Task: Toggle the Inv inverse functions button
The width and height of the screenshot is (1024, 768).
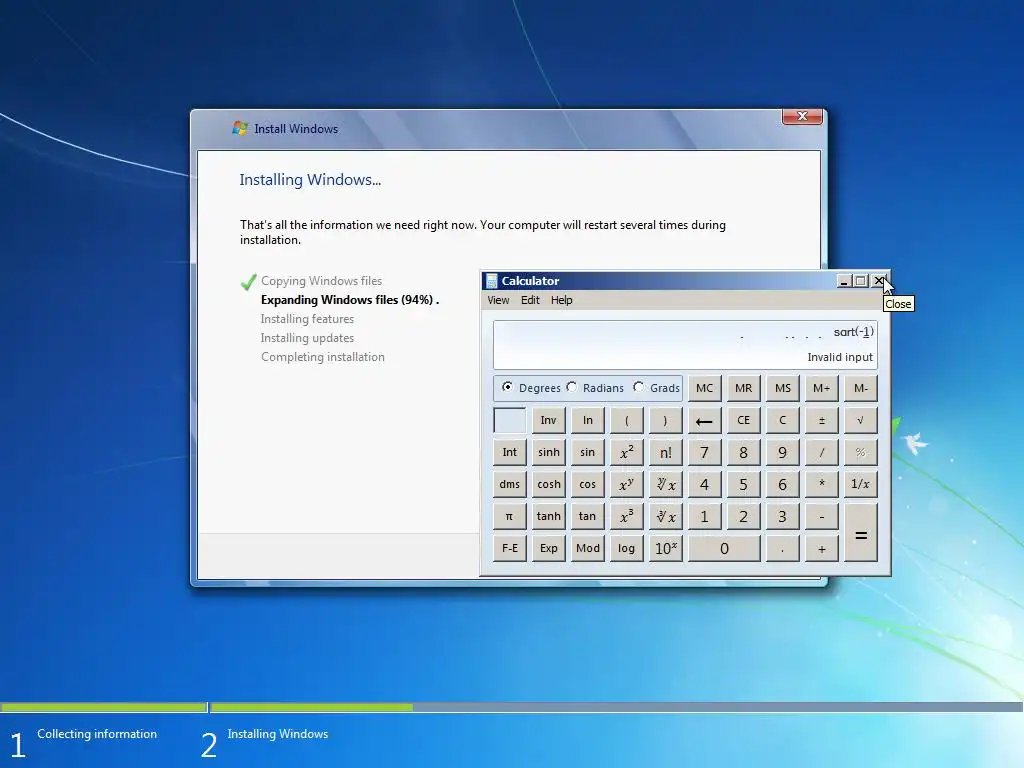Action: [x=549, y=421]
